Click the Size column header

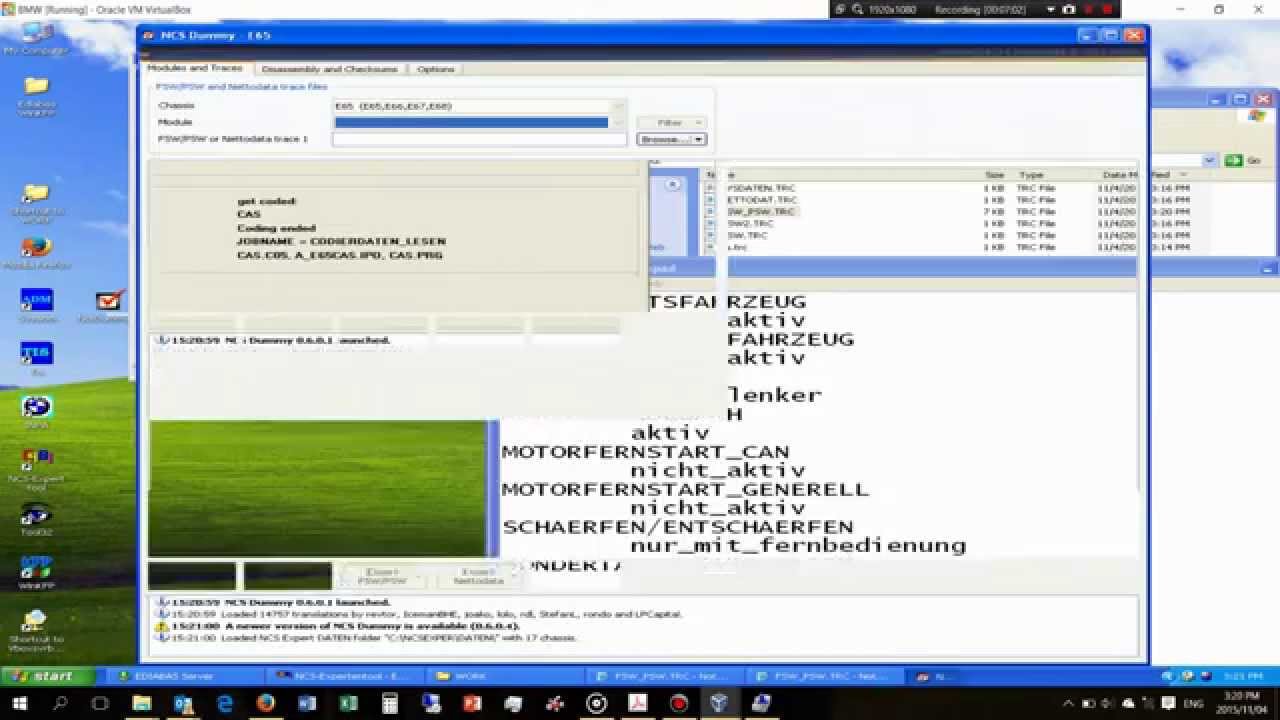point(994,175)
